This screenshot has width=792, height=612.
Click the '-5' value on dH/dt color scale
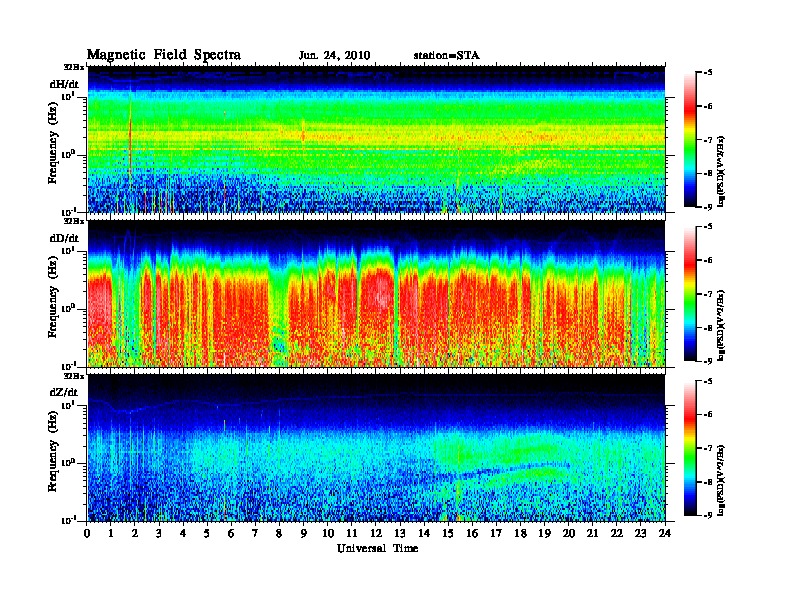click(x=708, y=73)
